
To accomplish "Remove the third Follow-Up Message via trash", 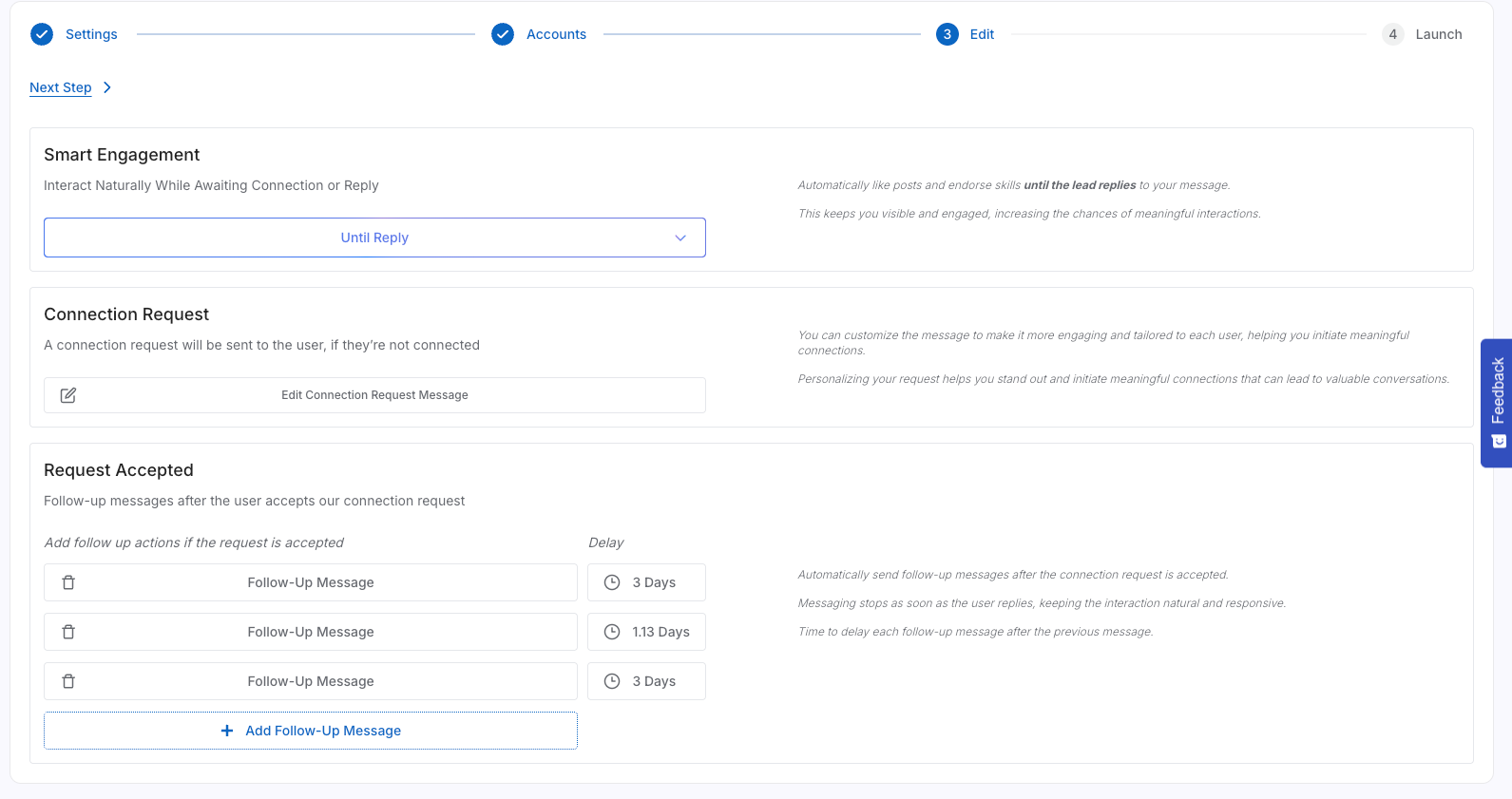I will tap(68, 681).
